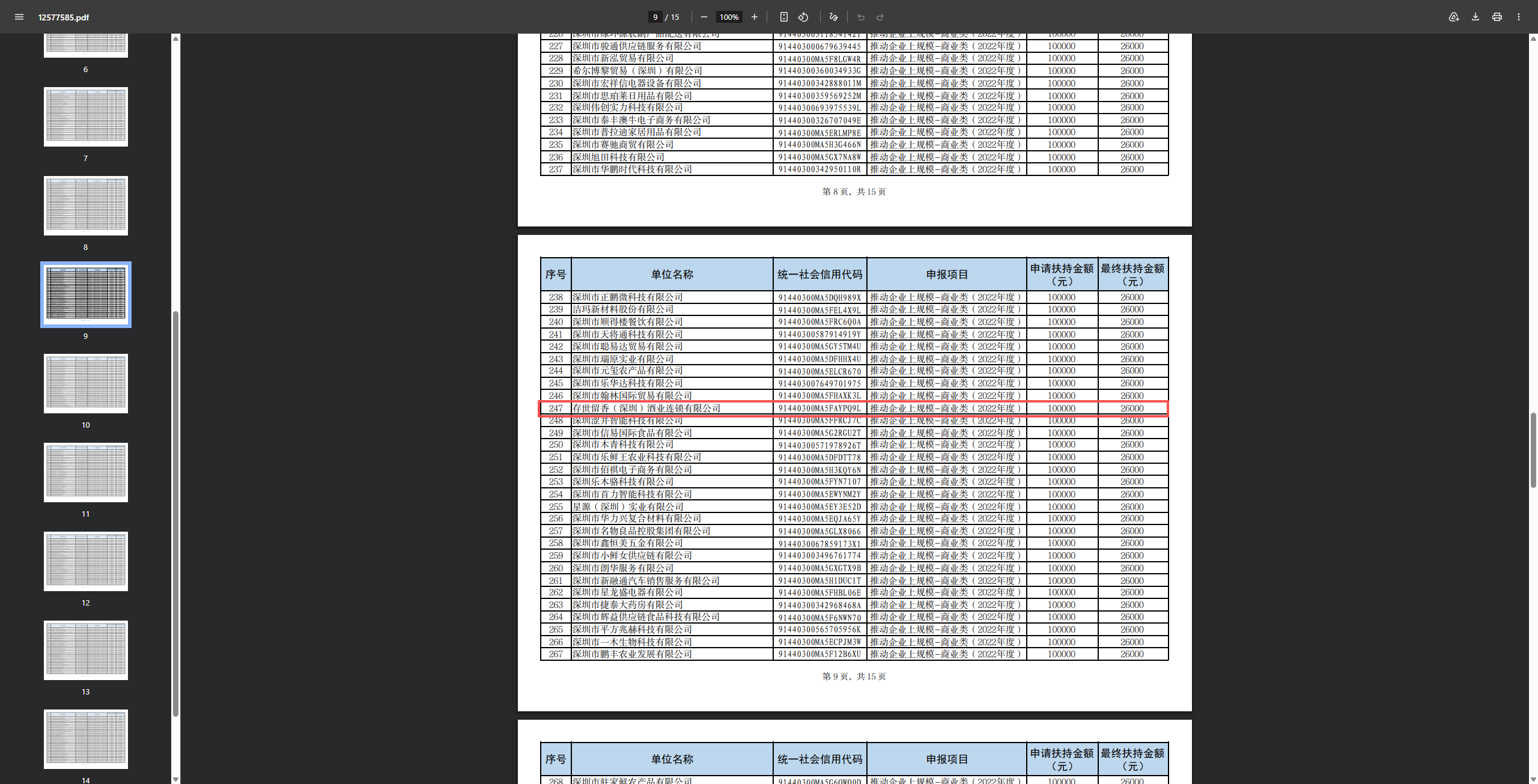Open page 14 thumbnail
The width and height of the screenshot is (1538, 784).
(86, 739)
